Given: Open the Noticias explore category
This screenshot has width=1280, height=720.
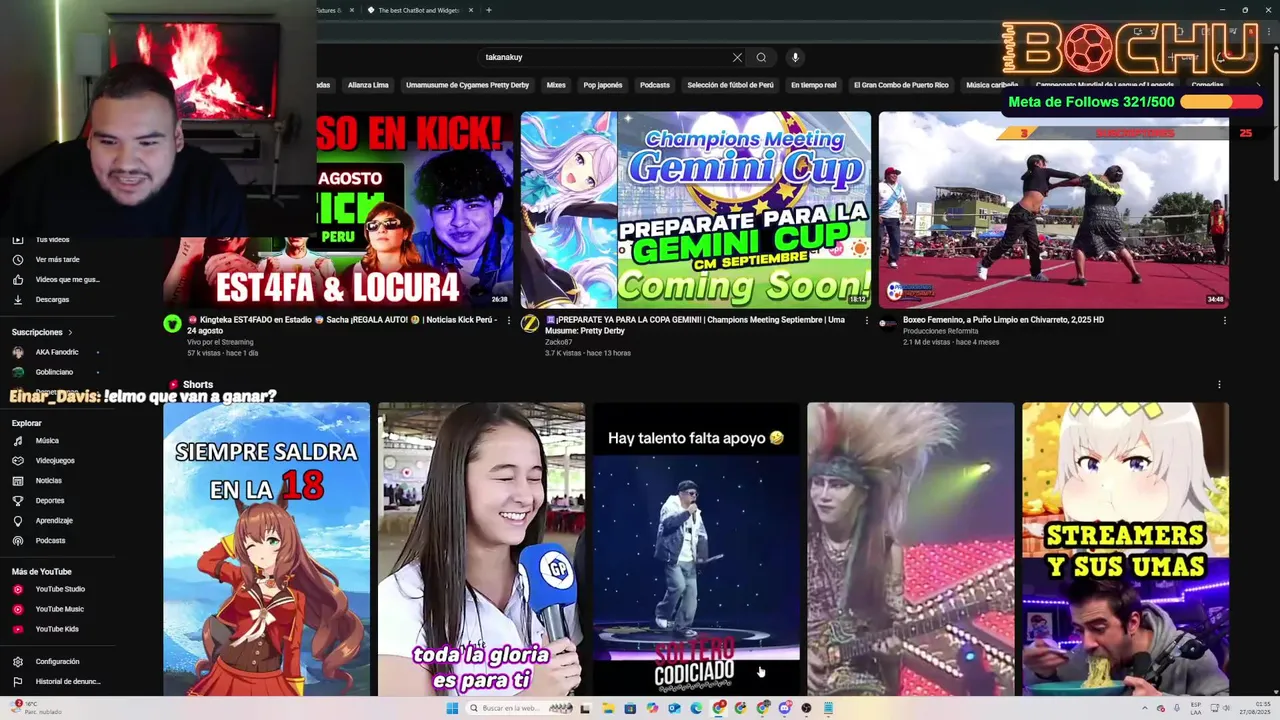Looking at the screenshot, I should click(48, 481).
